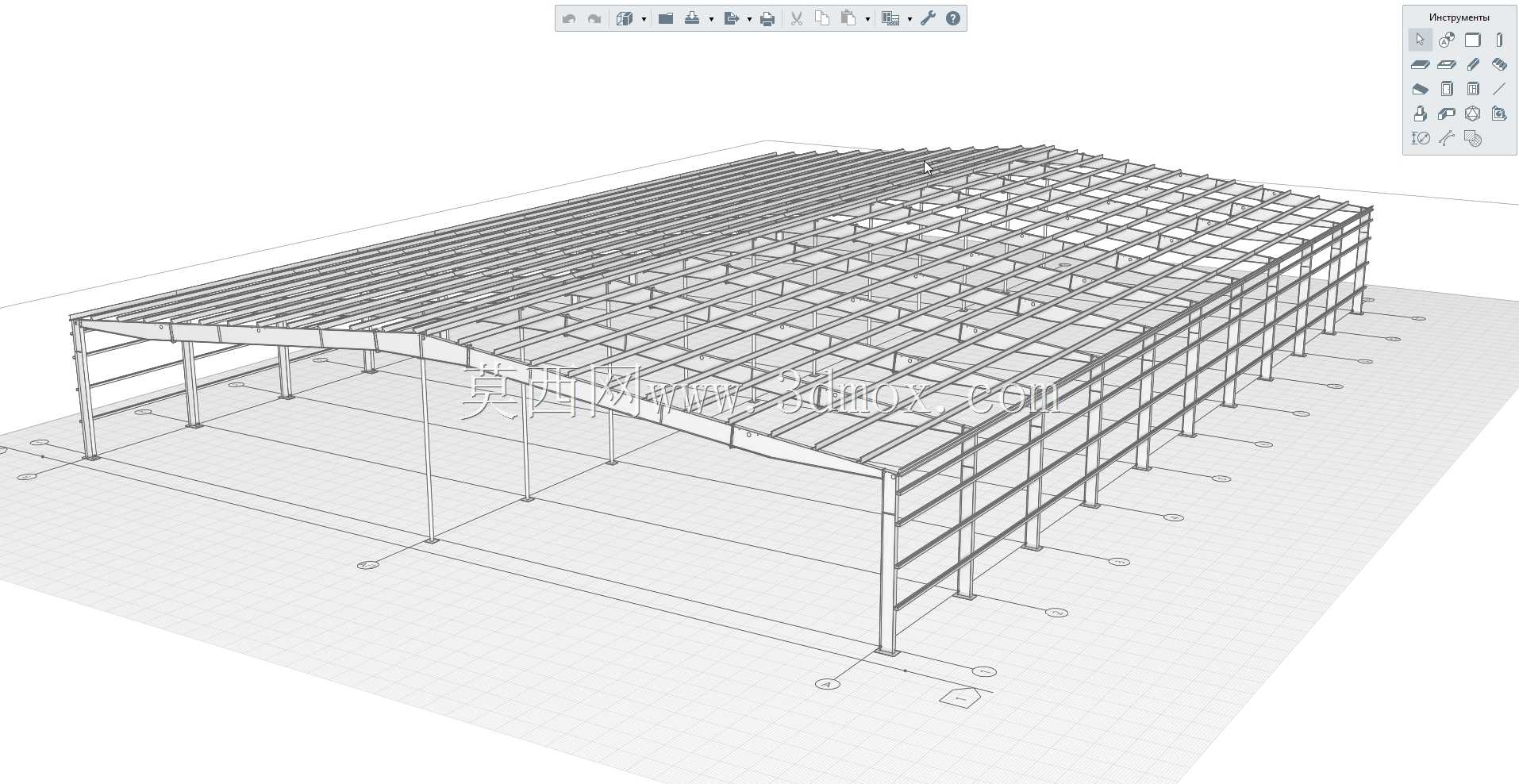Click the Export document icon
The image size is (1519, 784).
[x=732, y=18]
